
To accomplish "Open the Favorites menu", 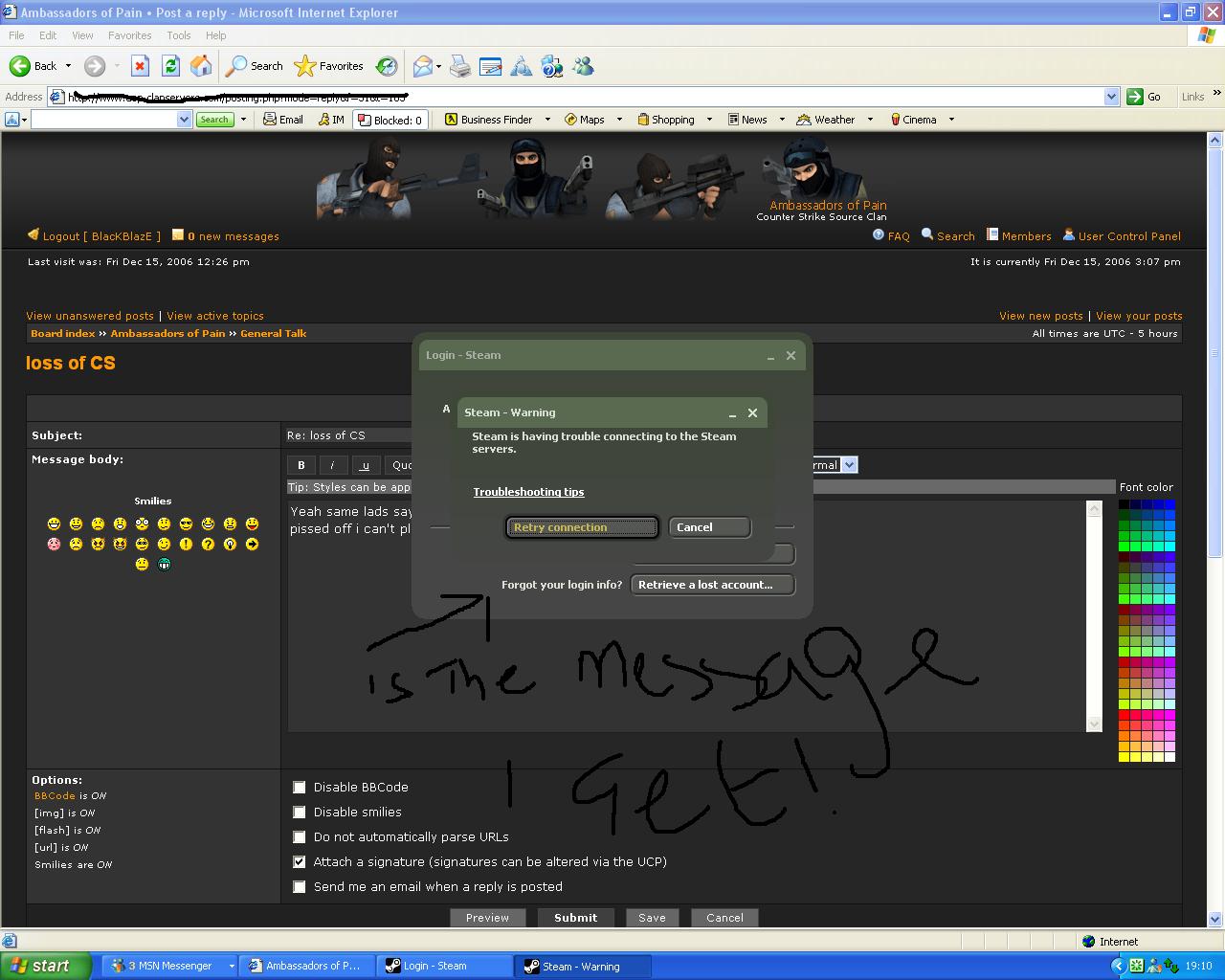I will tap(129, 35).
